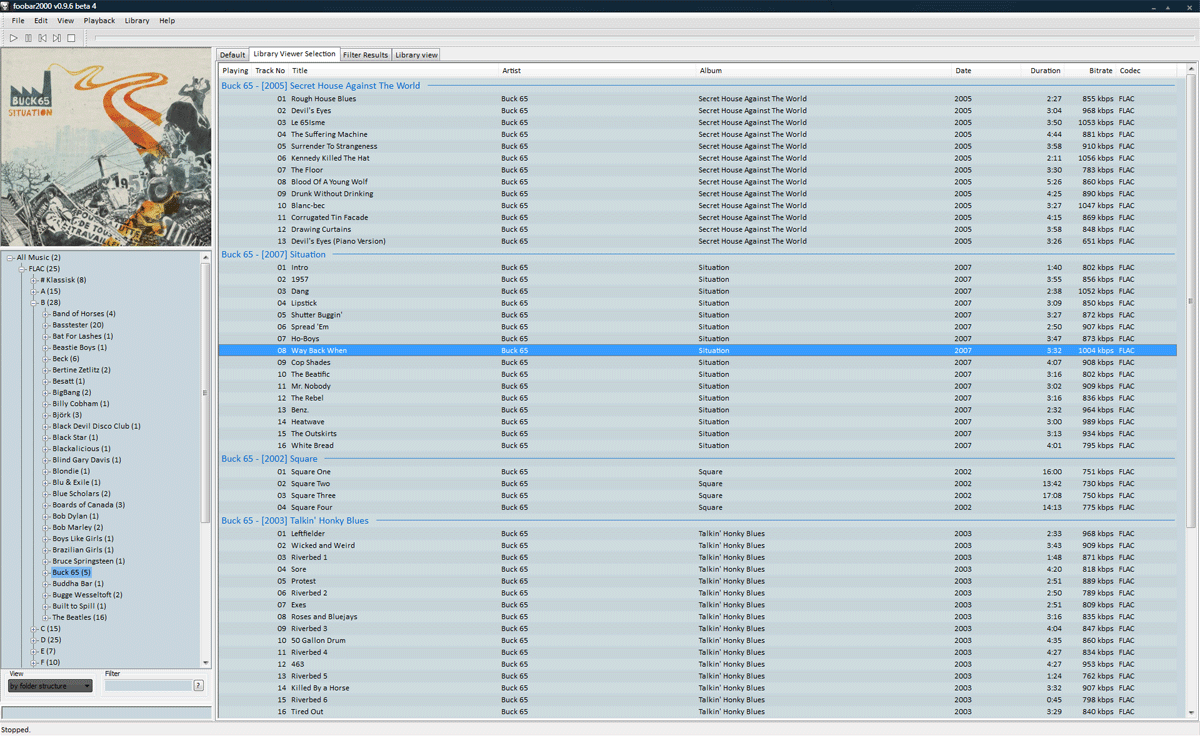Select Bob Marley (2) tree item
This screenshot has height=736, width=1200.
tap(78, 527)
